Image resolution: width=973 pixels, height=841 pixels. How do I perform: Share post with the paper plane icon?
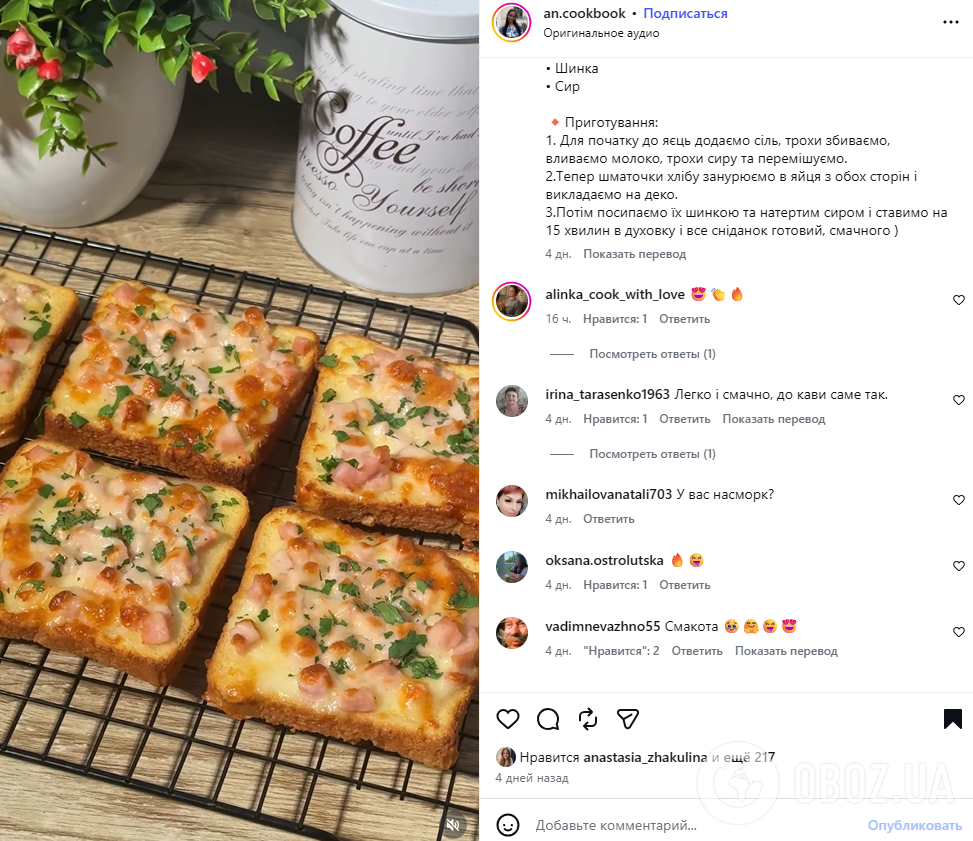pyautogui.click(x=628, y=719)
